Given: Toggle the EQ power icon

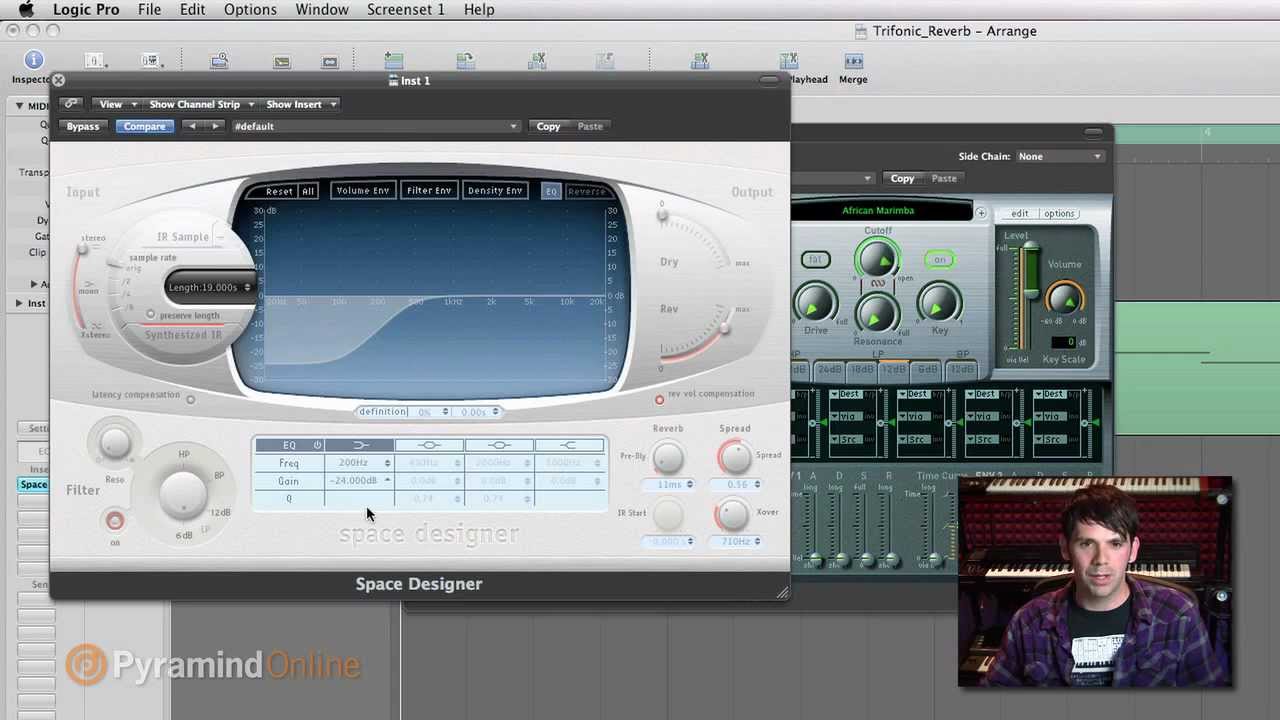Looking at the screenshot, I should click(317, 445).
